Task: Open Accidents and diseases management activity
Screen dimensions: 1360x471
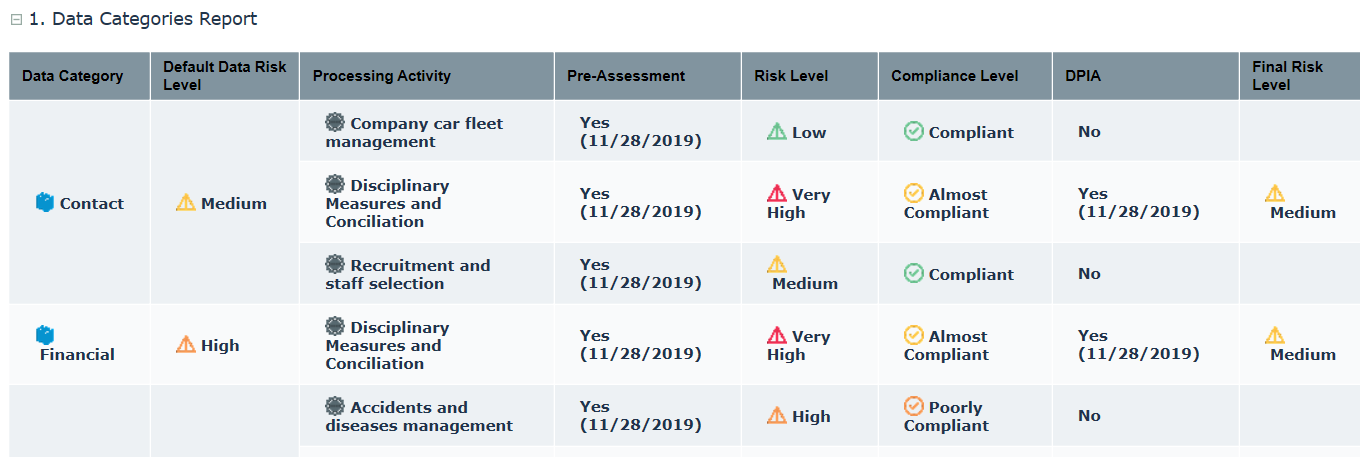Action: pos(419,417)
